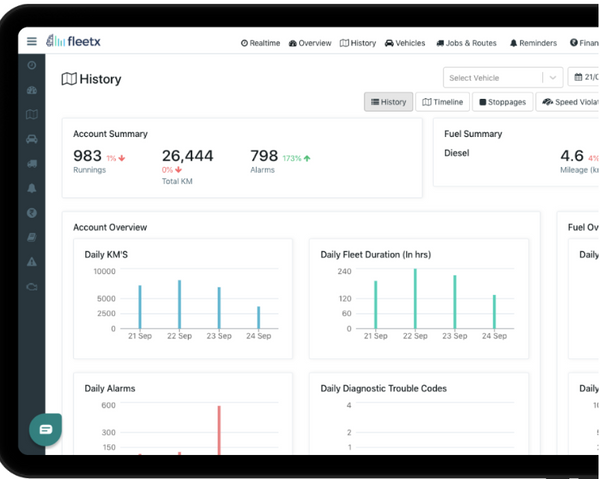Image resolution: width=600 pixels, height=479 pixels.
Task: Click the 22 Sep bar in Daily KM'S
Action: click(179, 304)
